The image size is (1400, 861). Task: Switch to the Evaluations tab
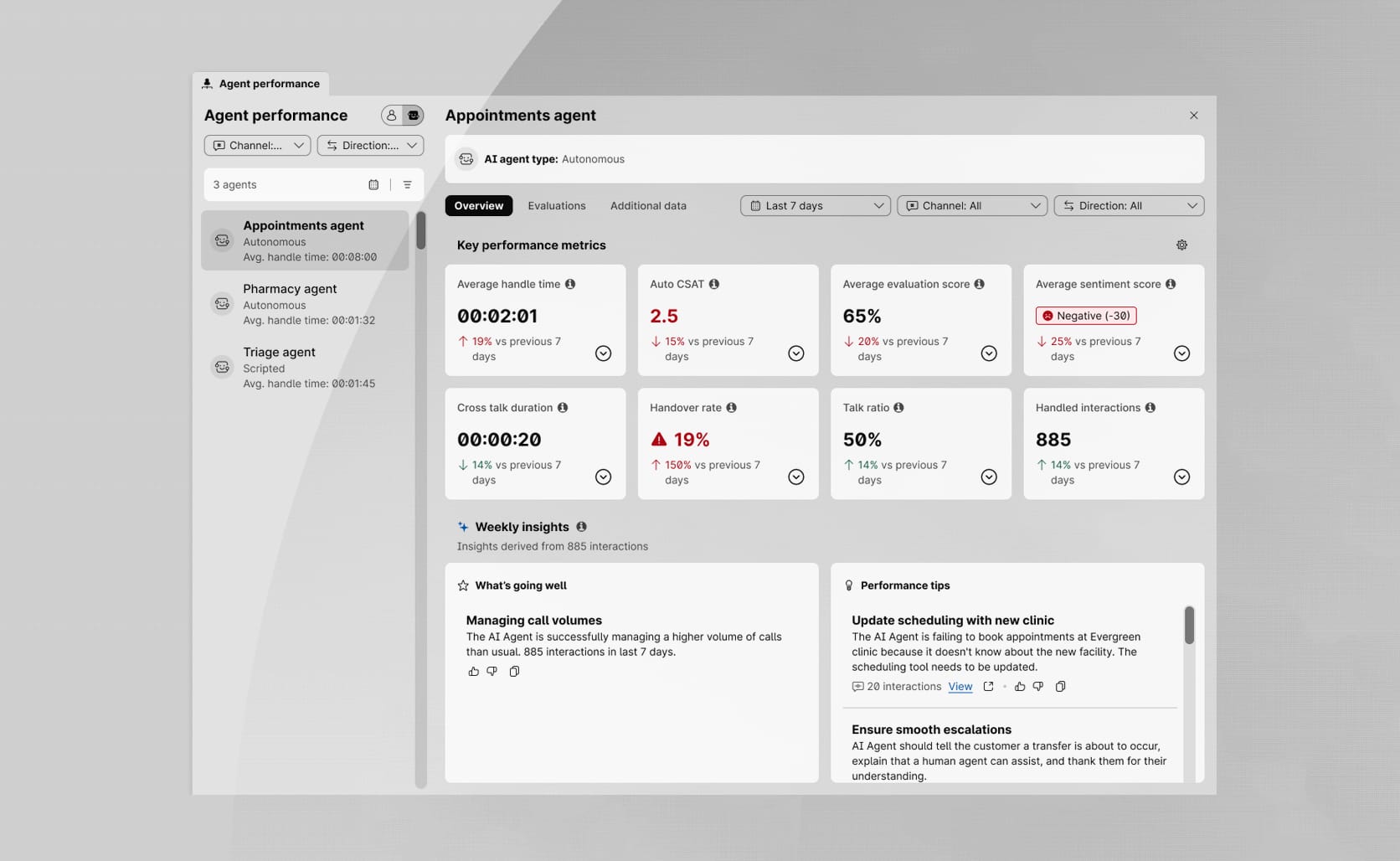pyautogui.click(x=557, y=206)
